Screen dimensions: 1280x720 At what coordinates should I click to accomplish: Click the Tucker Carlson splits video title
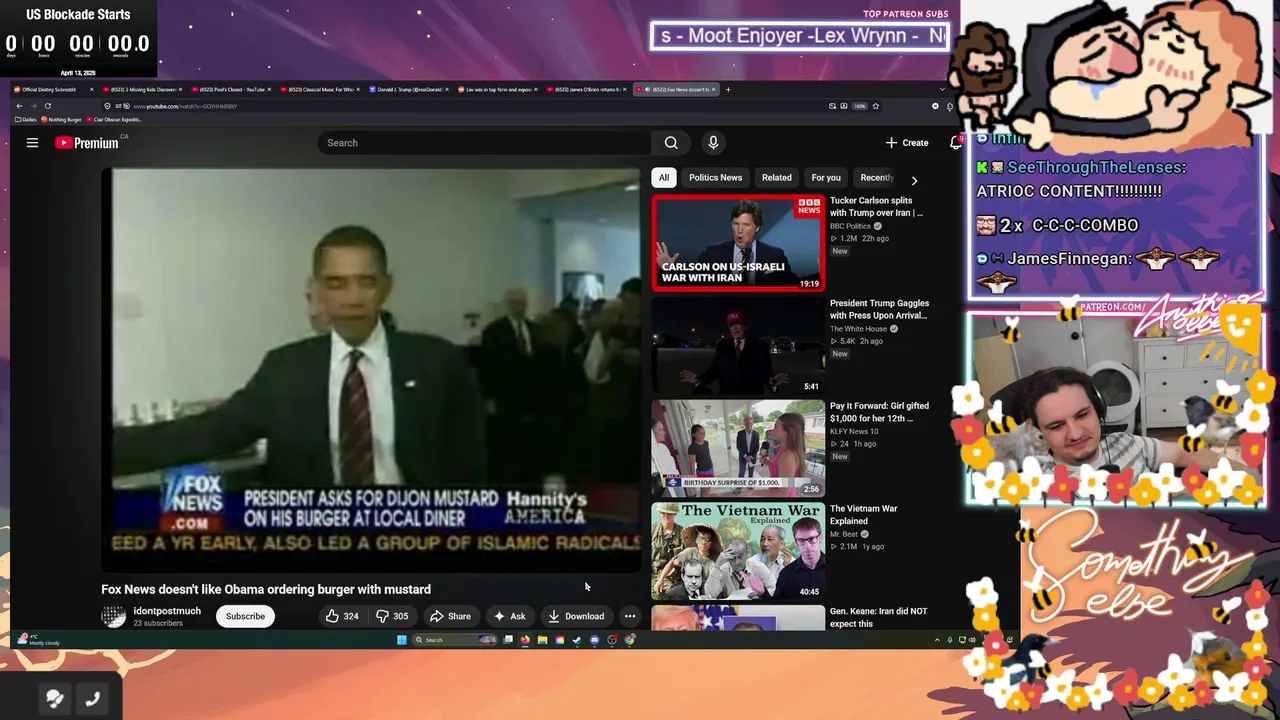pyautogui.click(x=876, y=206)
